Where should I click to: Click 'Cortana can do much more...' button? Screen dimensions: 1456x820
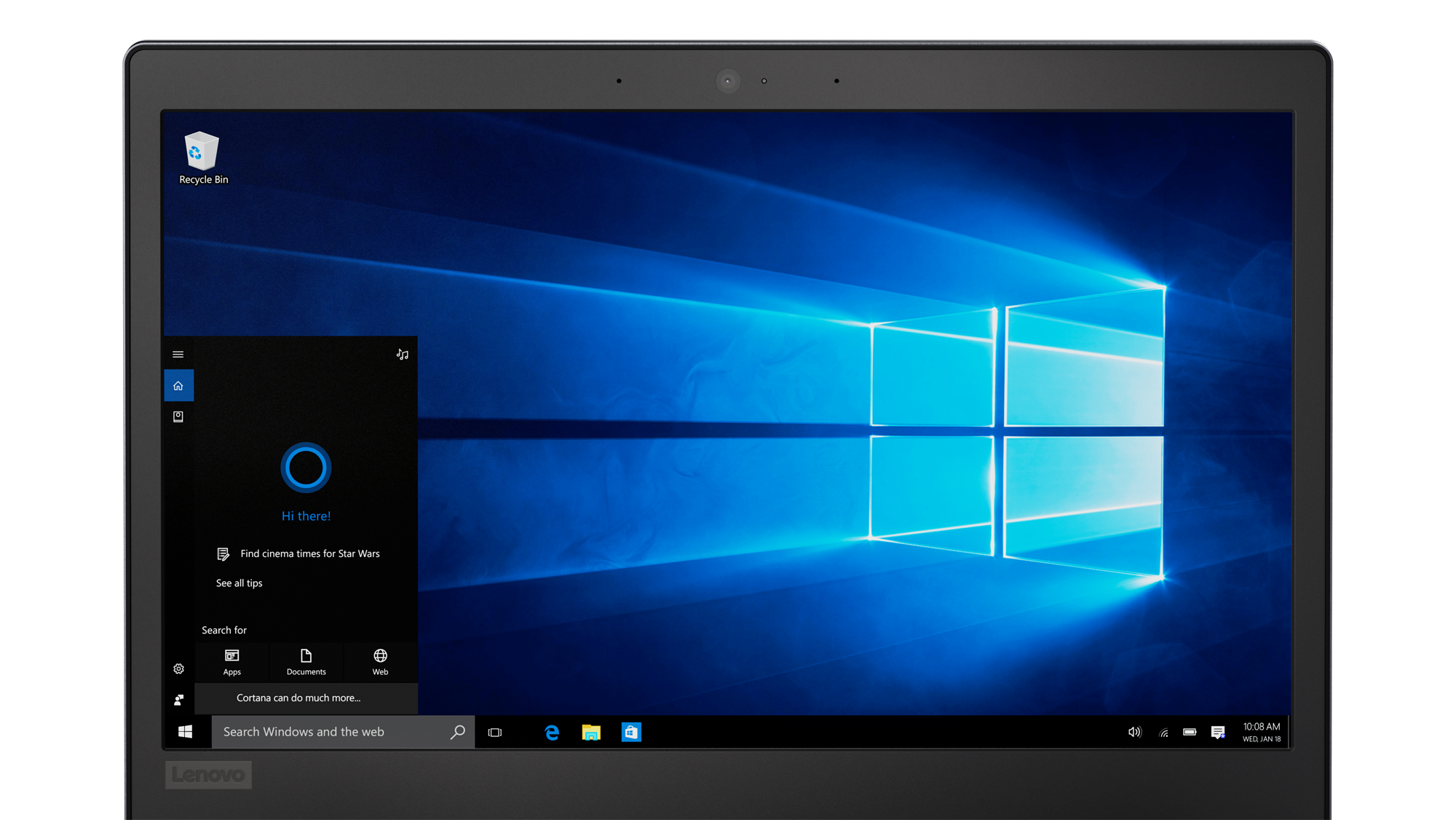306,698
